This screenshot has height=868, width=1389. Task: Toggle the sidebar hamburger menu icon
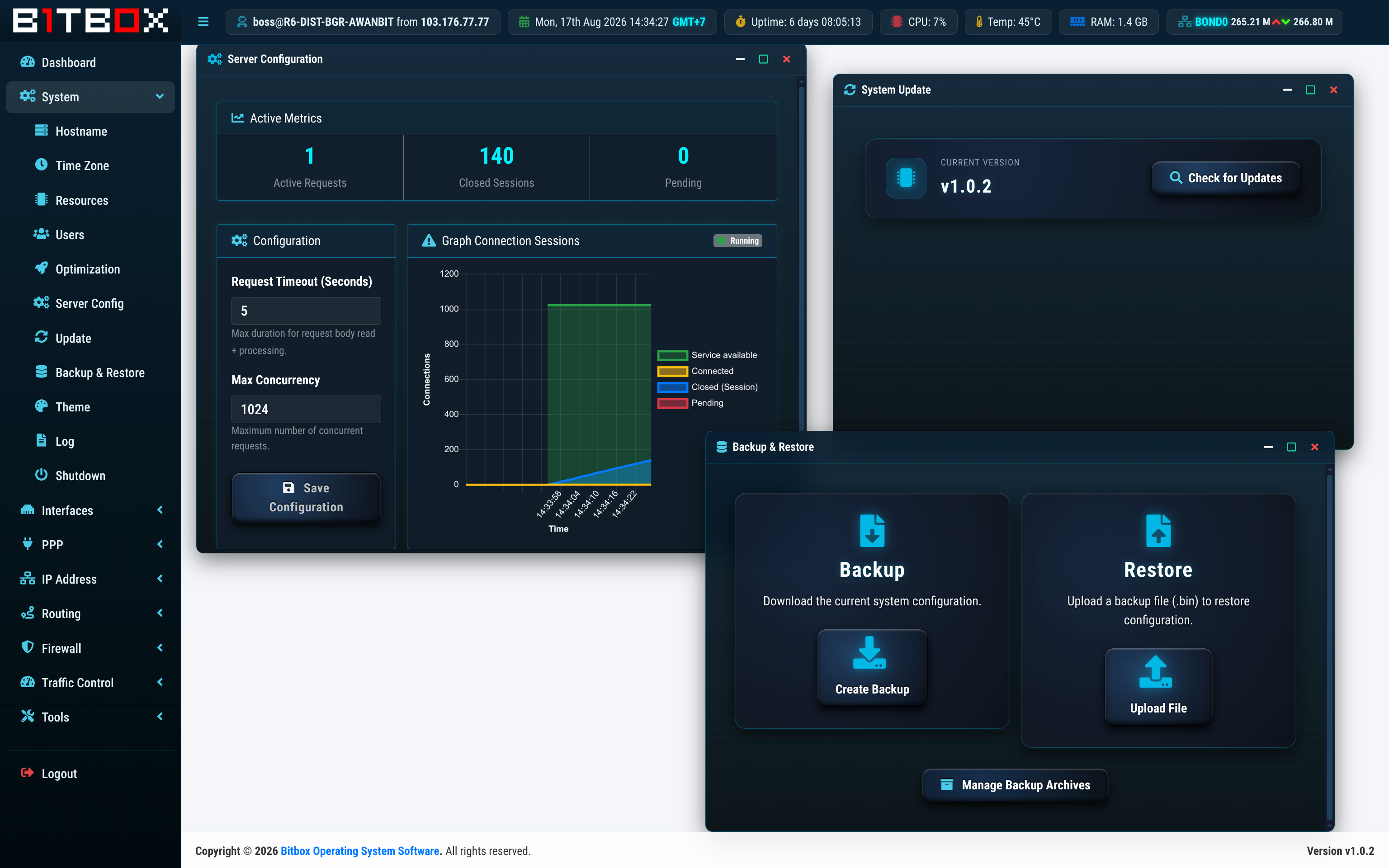click(203, 22)
